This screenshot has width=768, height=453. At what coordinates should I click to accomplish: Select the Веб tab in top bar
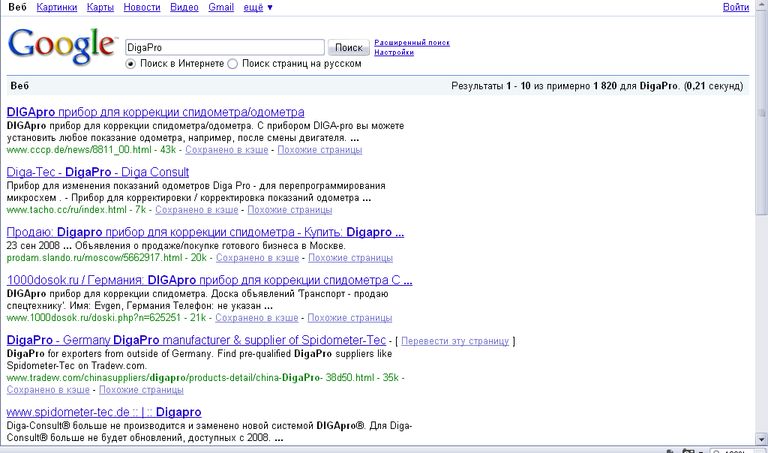click(18, 7)
